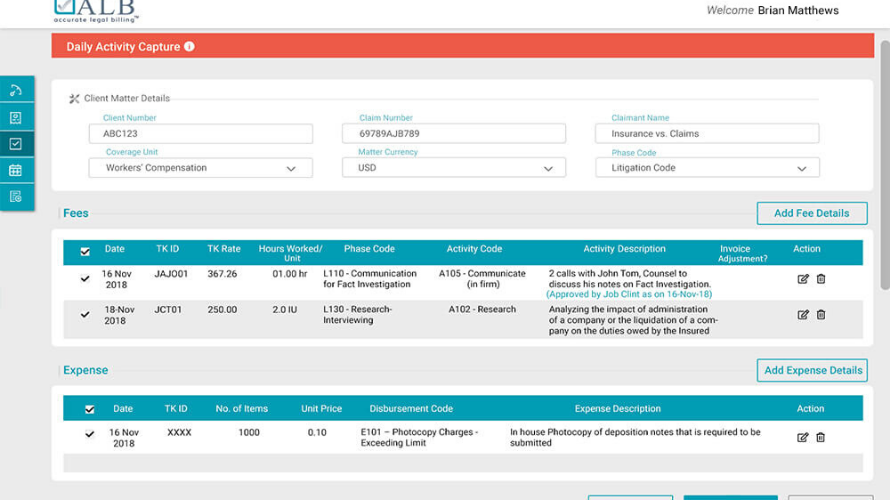This screenshot has height=500, width=890.
Task: Click the TK Rate column header in Fees
Action: coord(224,249)
